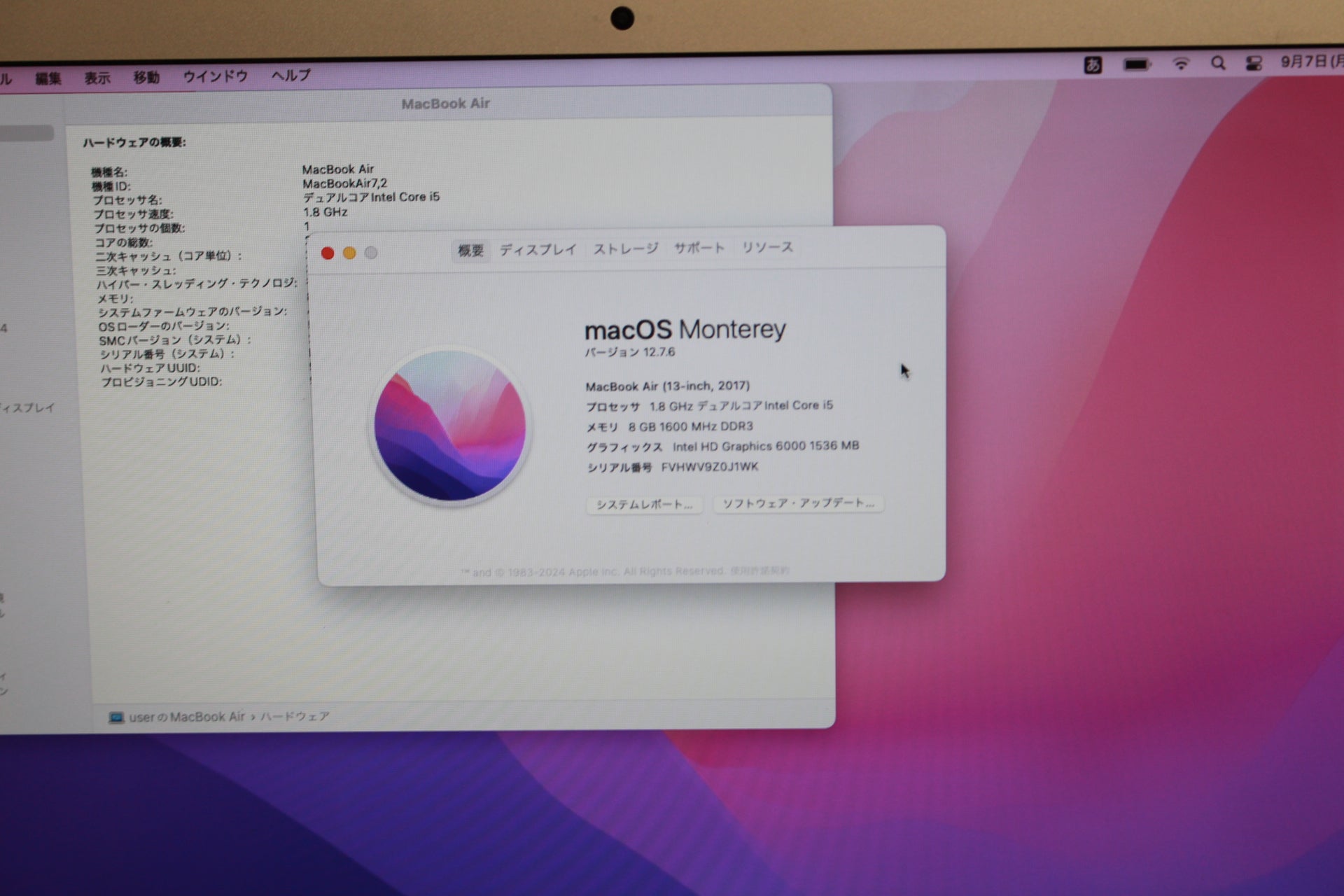This screenshot has width=1344, height=896.
Task: Switch to the サポート tab
Action: [x=699, y=248]
